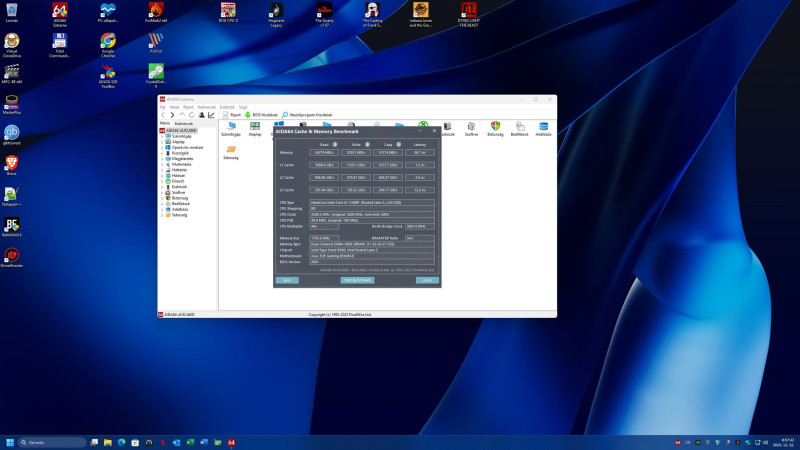Open the Sebesség benchmark icon
The width and height of the screenshot is (800, 450).
click(231, 151)
